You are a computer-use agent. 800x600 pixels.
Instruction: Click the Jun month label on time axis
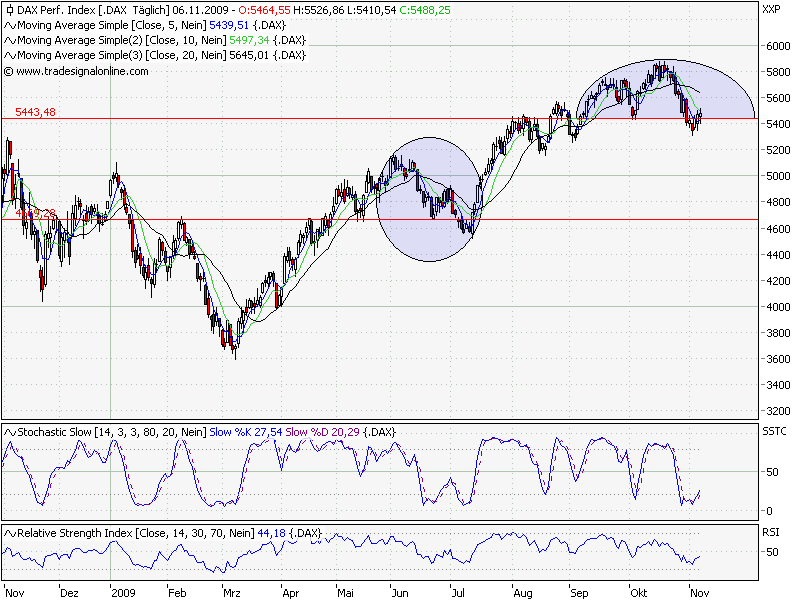click(x=400, y=593)
